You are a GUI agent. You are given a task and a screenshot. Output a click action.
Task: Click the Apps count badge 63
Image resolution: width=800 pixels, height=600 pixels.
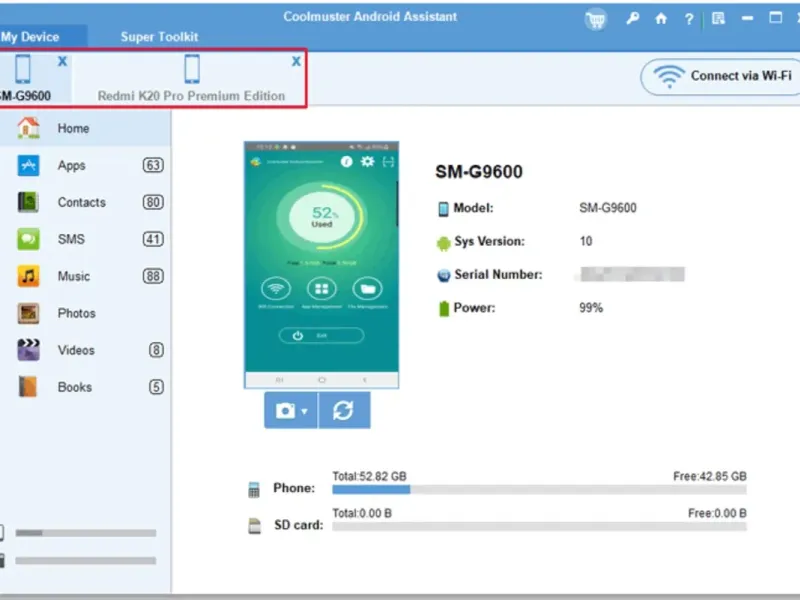click(153, 165)
